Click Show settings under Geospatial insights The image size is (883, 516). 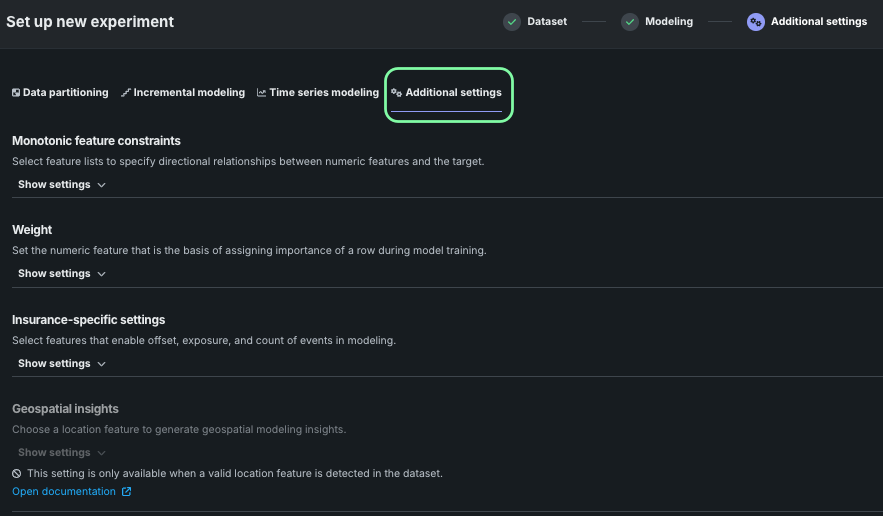tap(62, 453)
